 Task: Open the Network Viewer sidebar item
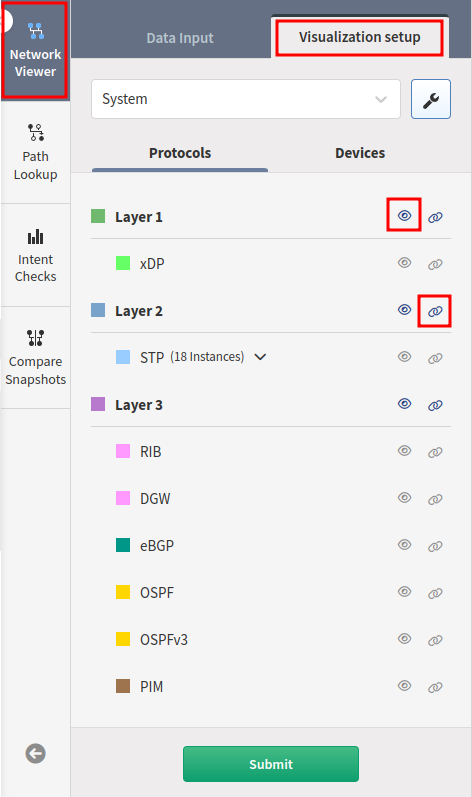coord(35,50)
